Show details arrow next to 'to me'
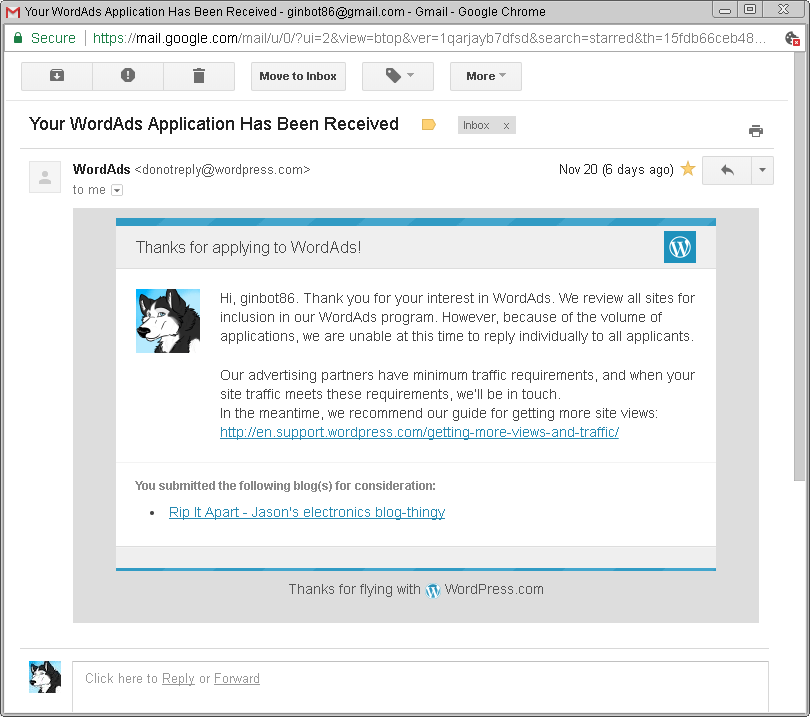The height and width of the screenshot is (717, 810). click(x=117, y=190)
